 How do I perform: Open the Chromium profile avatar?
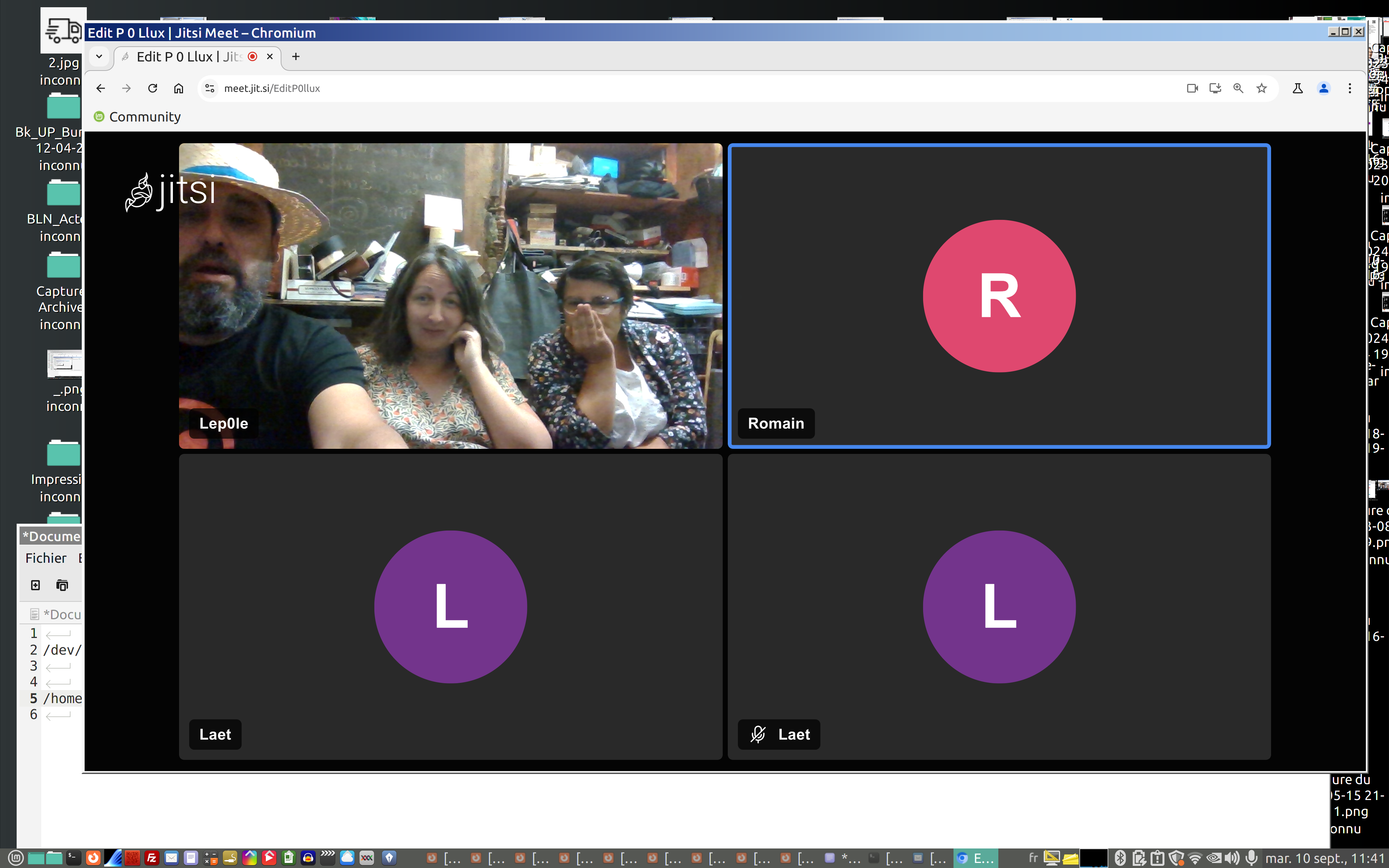pos(1324,88)
